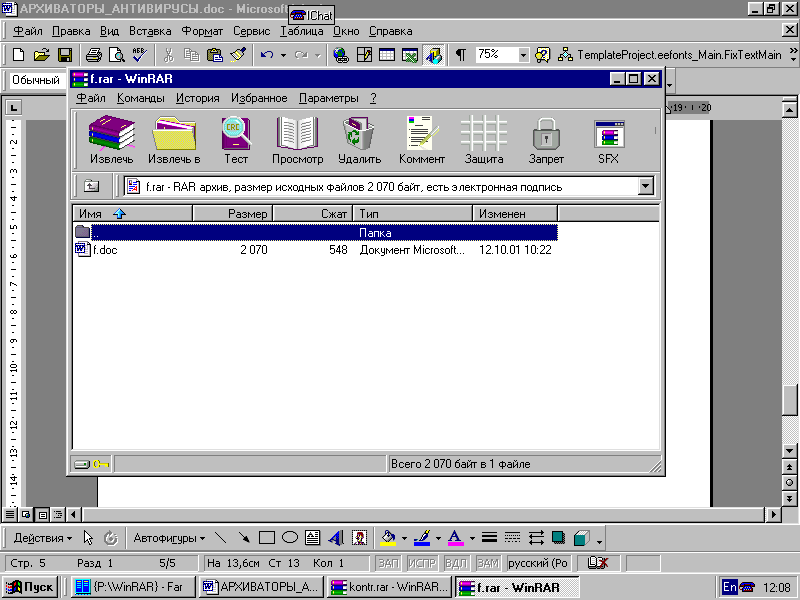Run the spelling check icon in Word
This screenshot has height=600, width=800.
point(139,55)
